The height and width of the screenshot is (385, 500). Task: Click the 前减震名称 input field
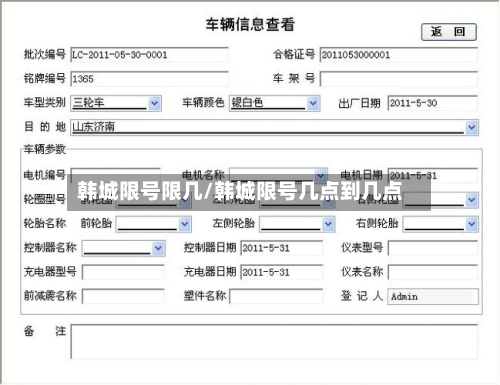pyautogui.click(x=123, y=296)
